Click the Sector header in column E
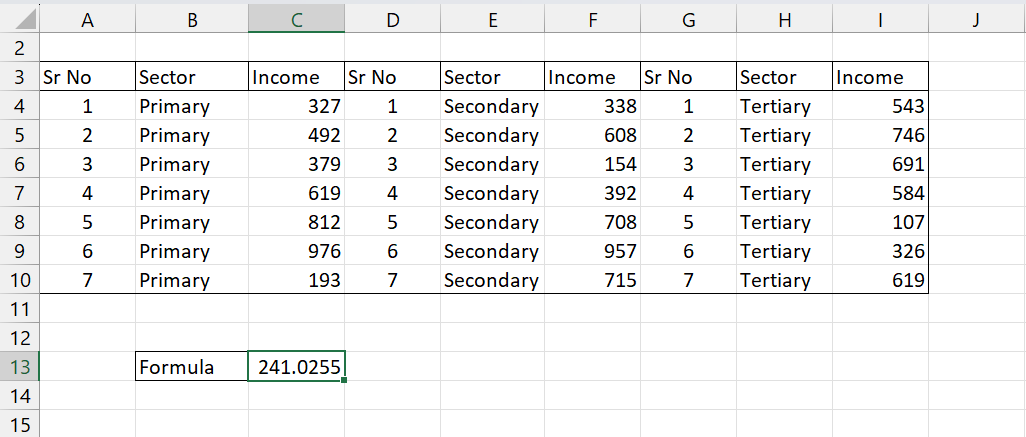This screenshot has width=1026, height=437. (x=492, y=77)
